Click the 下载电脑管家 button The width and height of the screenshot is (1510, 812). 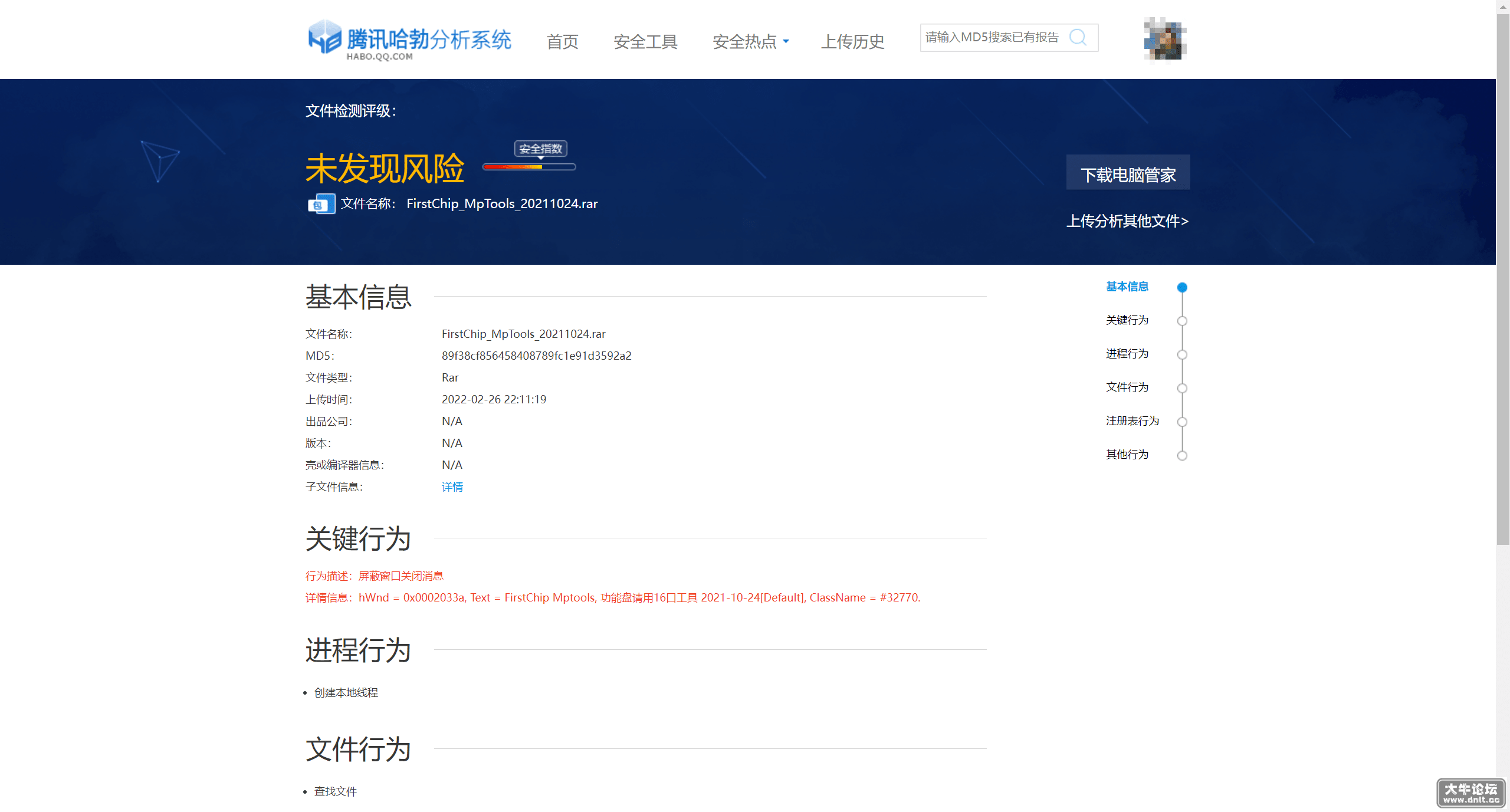tap(1128, 172)
